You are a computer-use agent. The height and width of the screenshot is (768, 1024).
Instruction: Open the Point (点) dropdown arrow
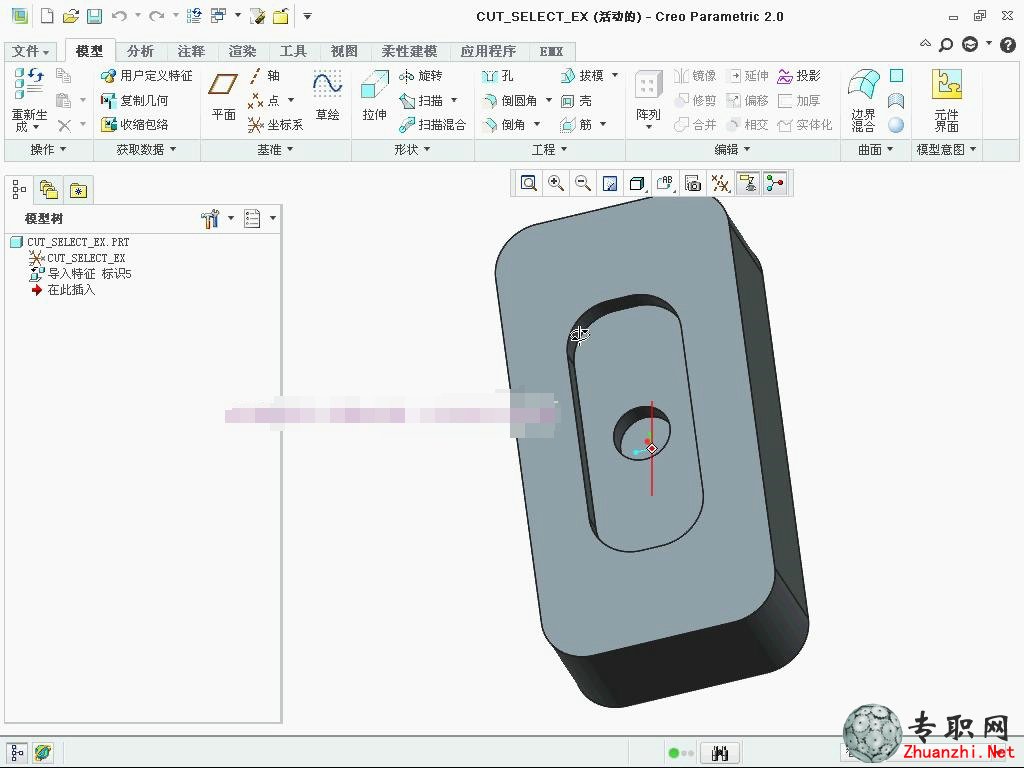pyautogui.click(x=291, y=101)
